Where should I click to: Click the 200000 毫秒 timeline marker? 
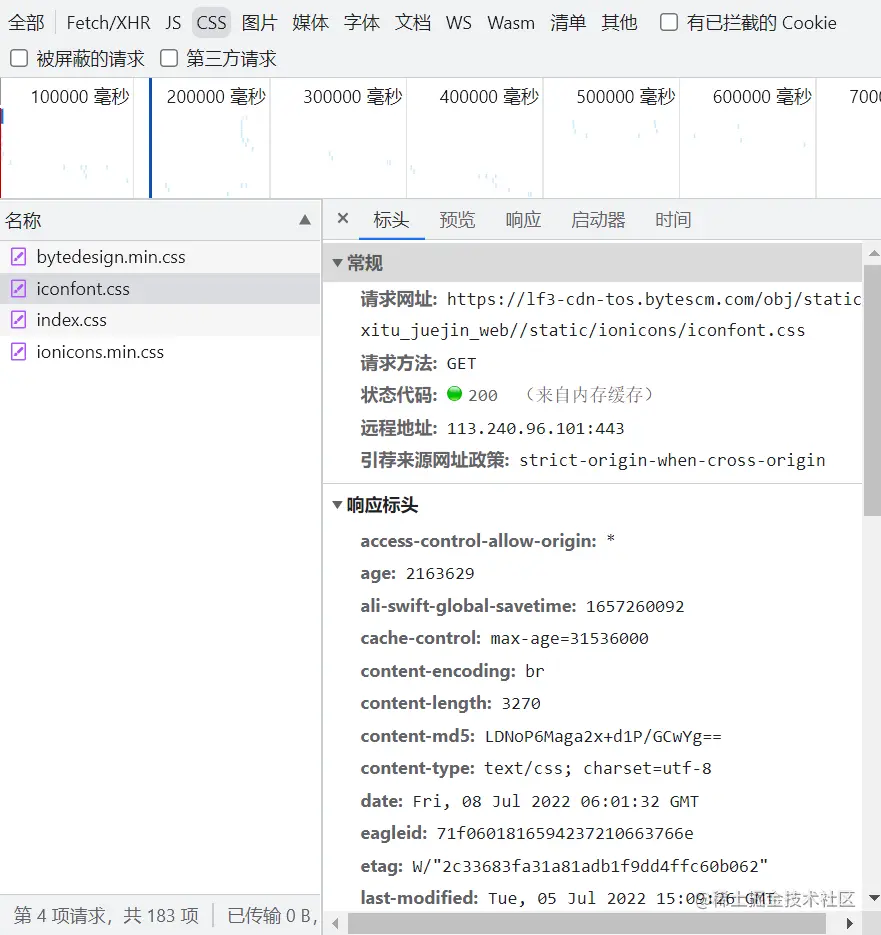216,97
